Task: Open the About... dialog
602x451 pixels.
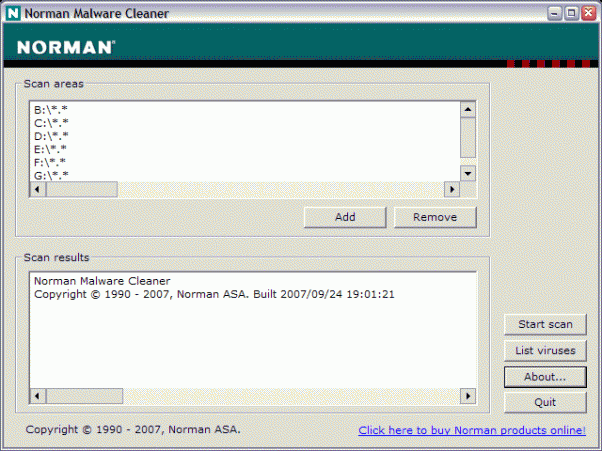Action: [545, 377]
